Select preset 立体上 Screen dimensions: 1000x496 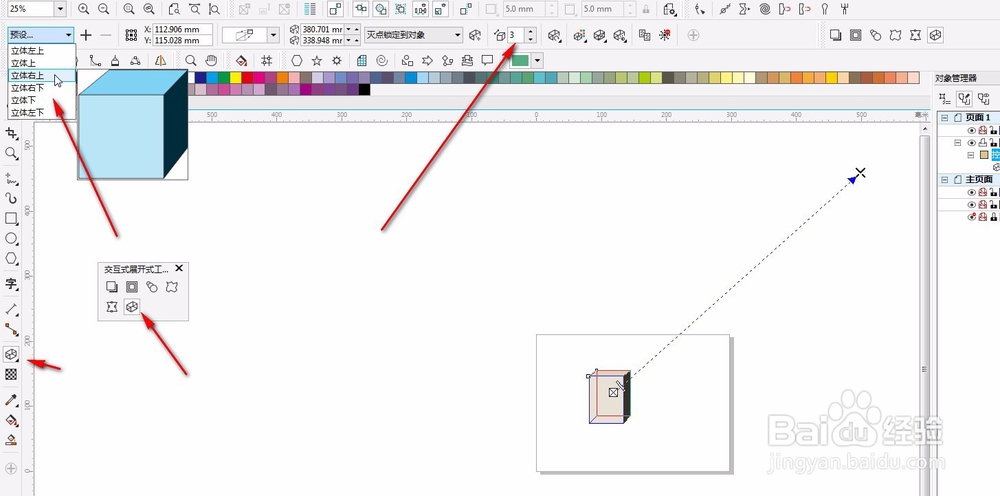(41, 63)
